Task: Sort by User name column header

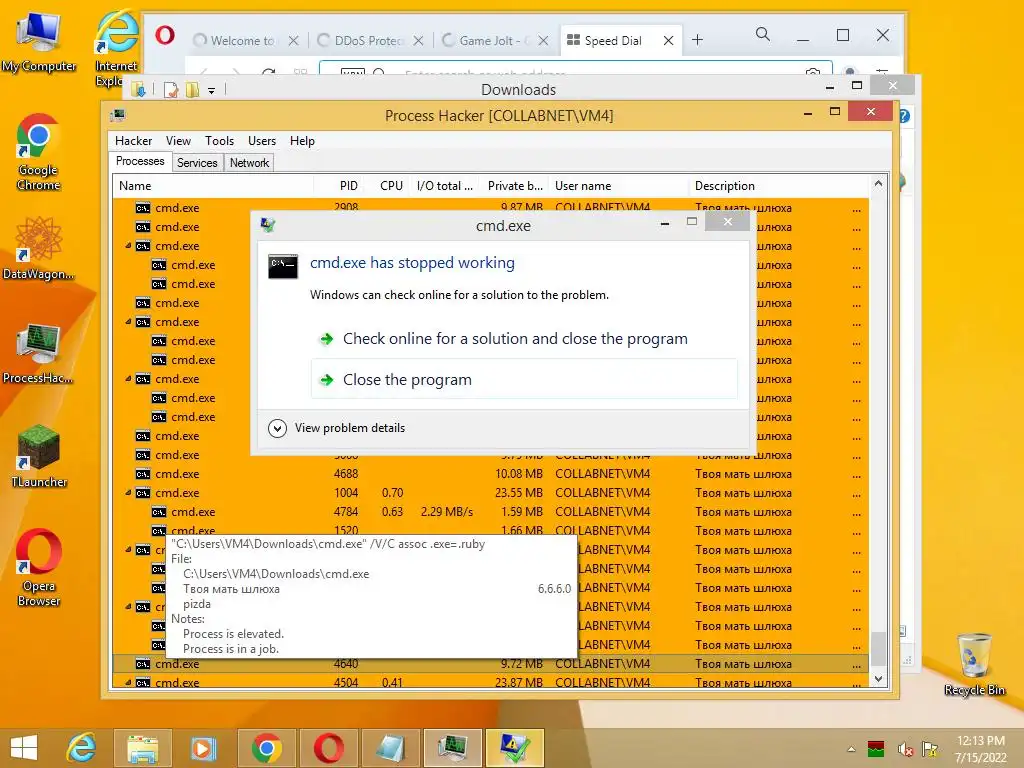Action: click(618, 185)
